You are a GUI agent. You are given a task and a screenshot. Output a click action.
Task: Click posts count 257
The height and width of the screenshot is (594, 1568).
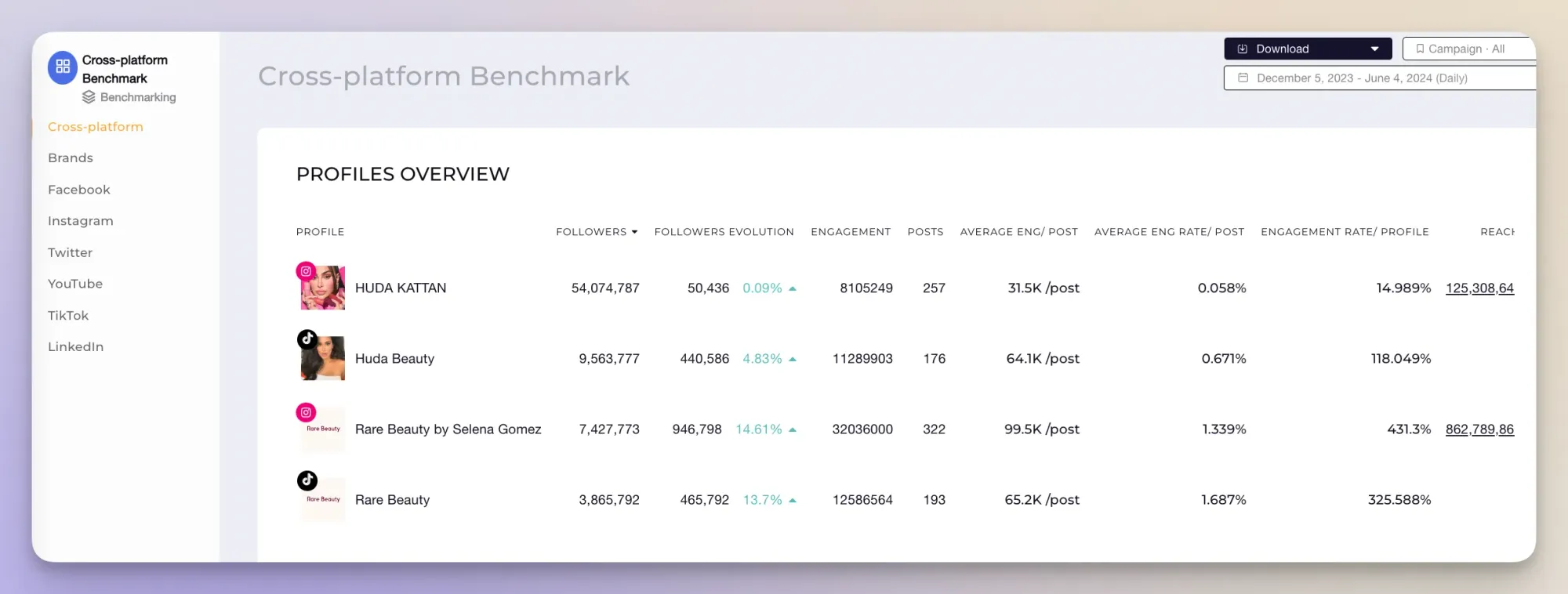click(934, 288)
